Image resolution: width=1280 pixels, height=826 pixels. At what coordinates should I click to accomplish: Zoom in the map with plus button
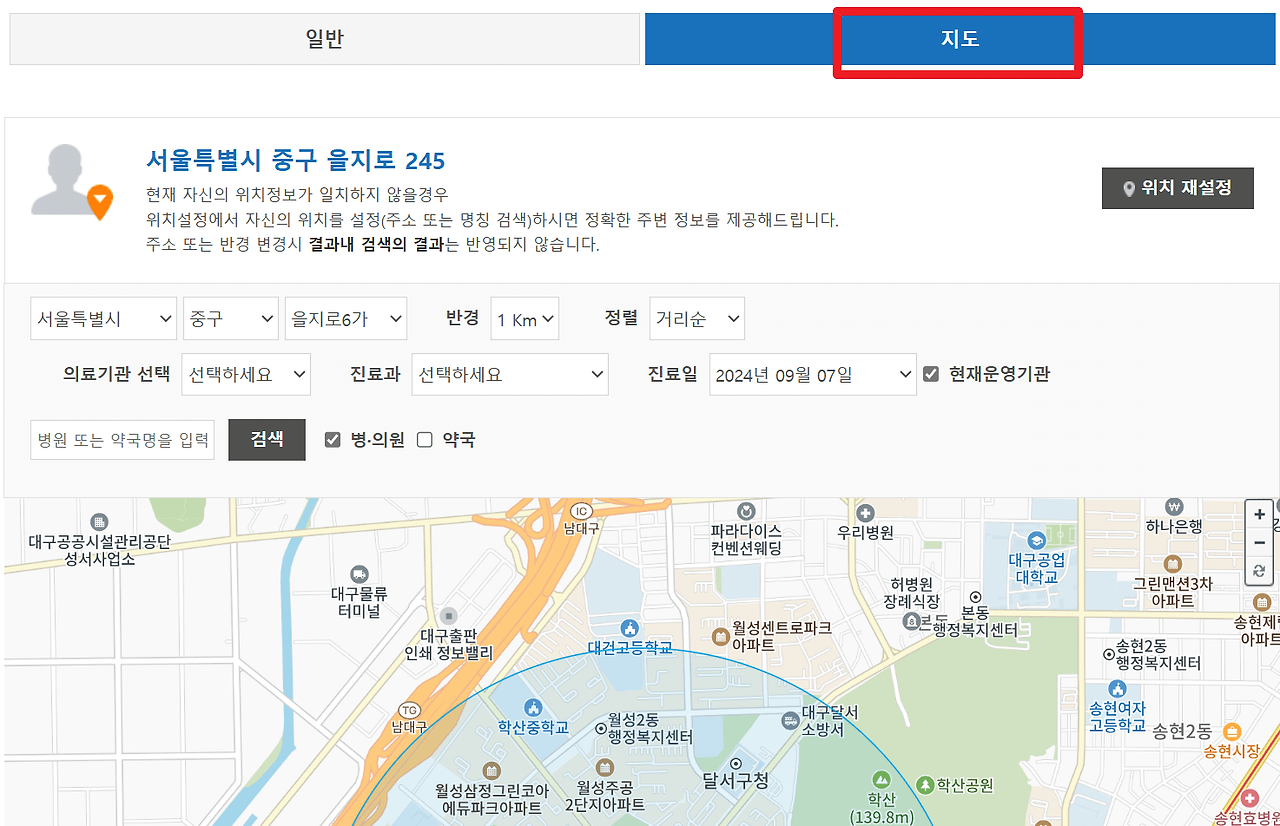[x=1260, y=514]
